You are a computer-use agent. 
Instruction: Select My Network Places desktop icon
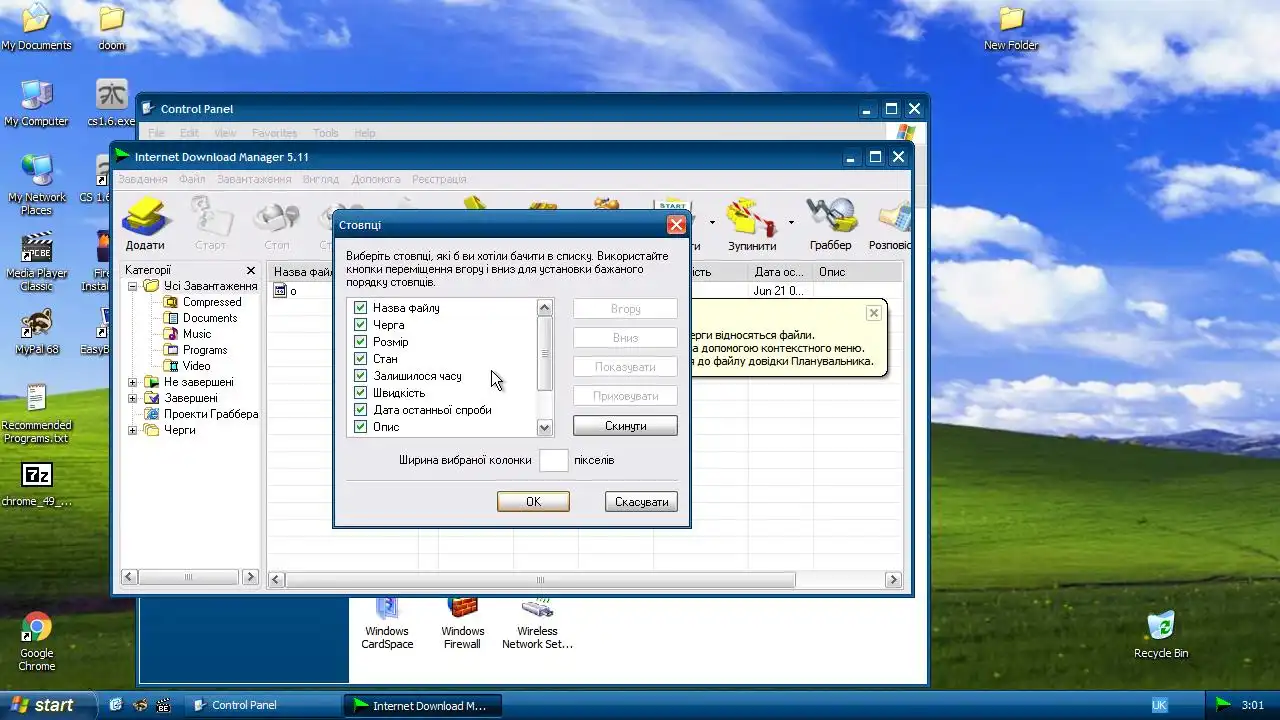[36, 185]
